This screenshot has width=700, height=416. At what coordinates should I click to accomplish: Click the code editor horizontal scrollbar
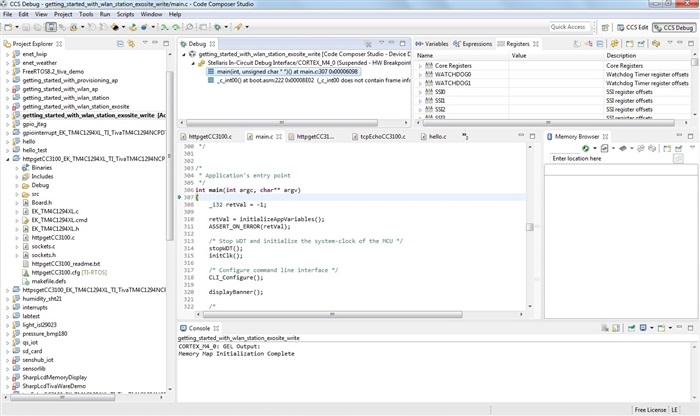[333, 314]
